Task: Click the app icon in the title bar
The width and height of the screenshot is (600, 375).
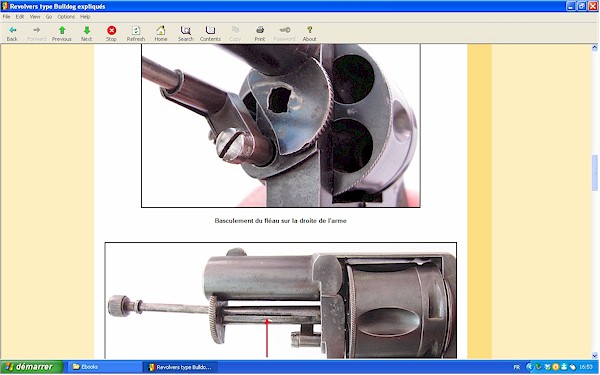Action: point(5,6)
